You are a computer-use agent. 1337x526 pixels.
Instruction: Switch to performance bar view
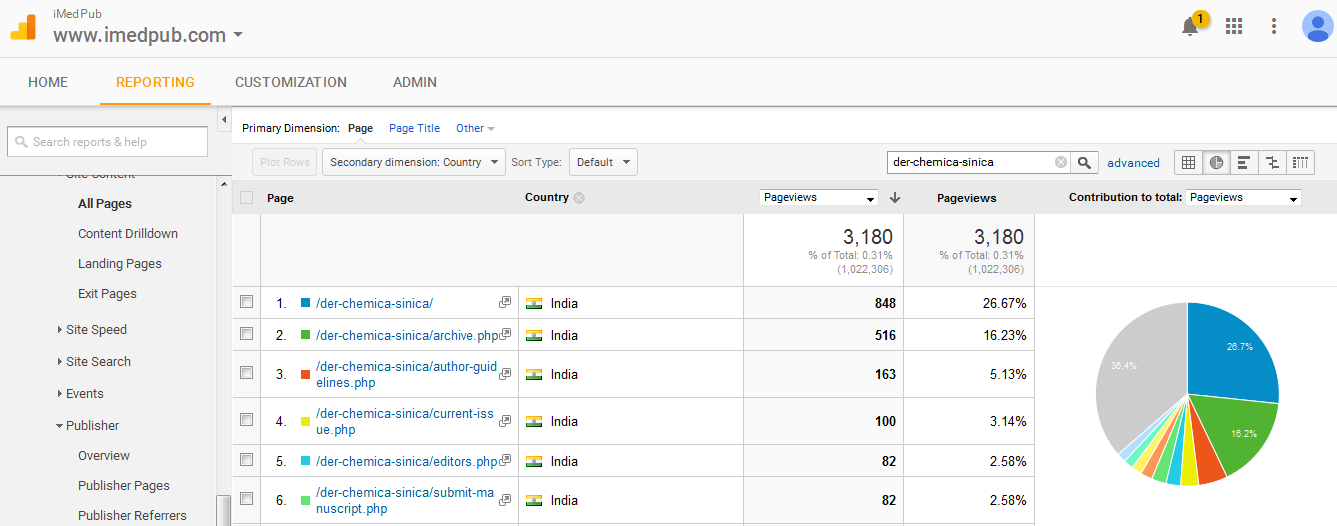pos(1244,162)
